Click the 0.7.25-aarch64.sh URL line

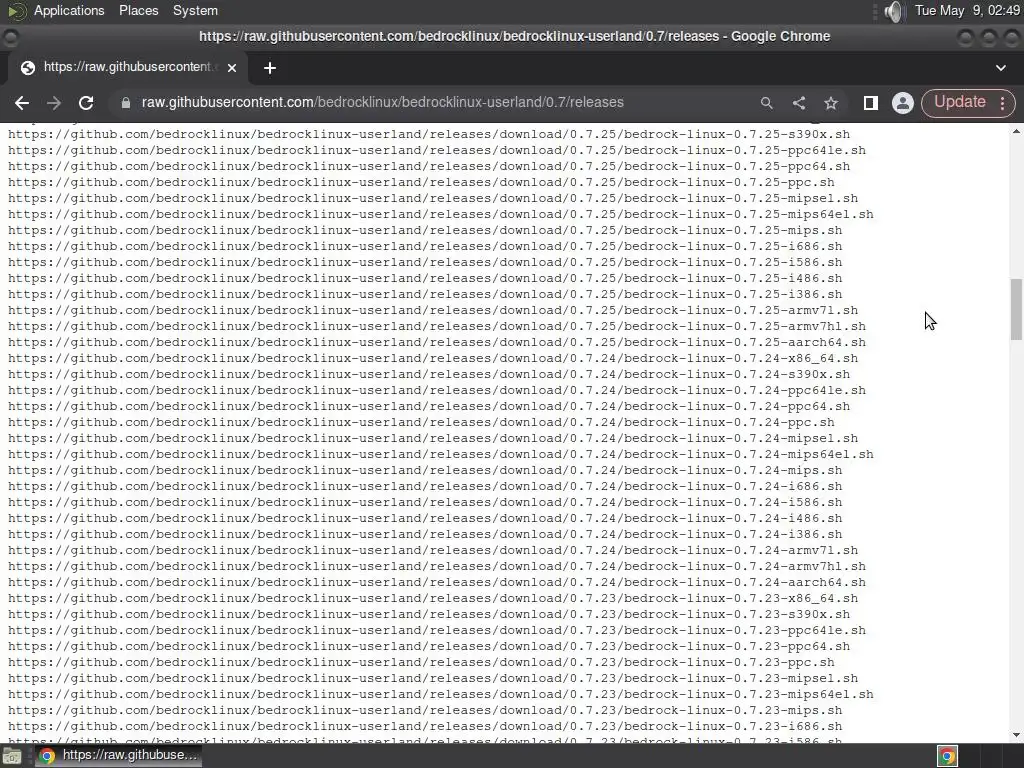coord(437,342)
